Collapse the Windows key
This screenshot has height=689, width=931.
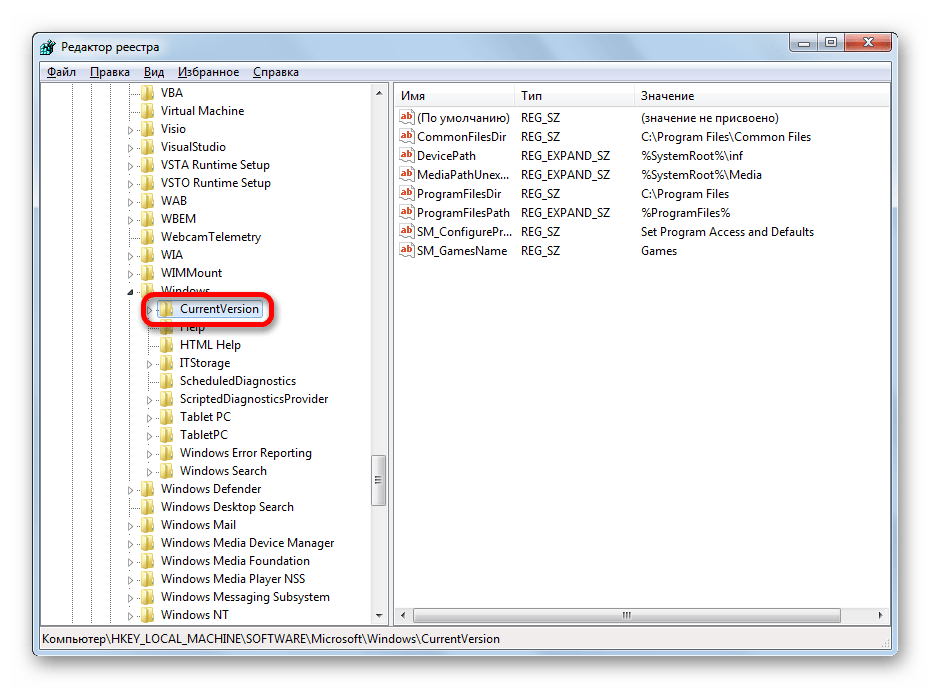click(x=131, y=292)
